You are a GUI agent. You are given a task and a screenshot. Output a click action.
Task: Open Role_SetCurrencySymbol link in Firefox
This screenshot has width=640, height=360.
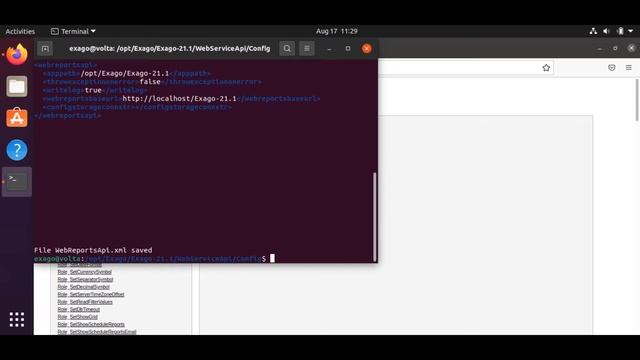(x=84, y=272)
